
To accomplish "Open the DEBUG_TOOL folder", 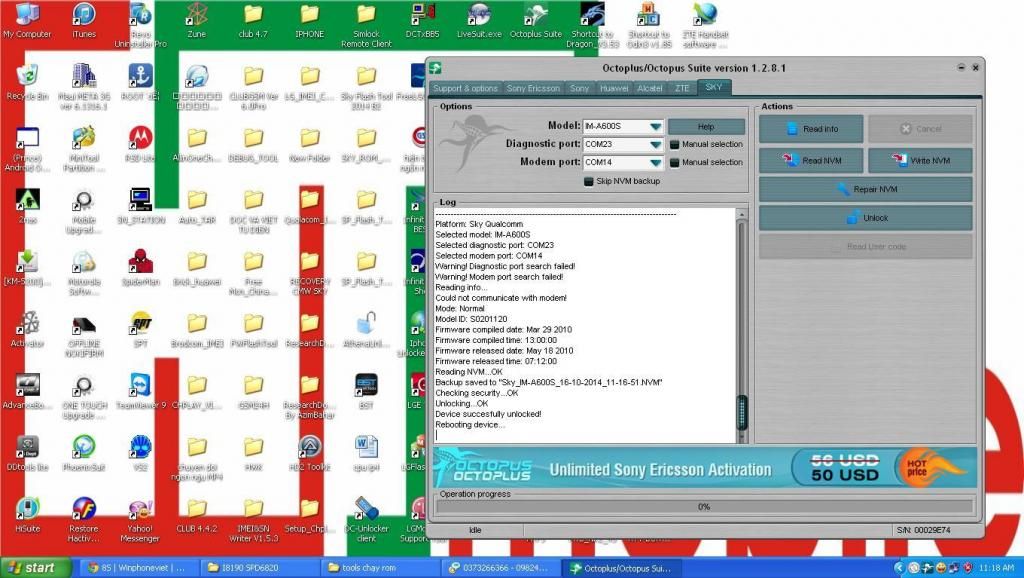I will (x=253, y=144).
